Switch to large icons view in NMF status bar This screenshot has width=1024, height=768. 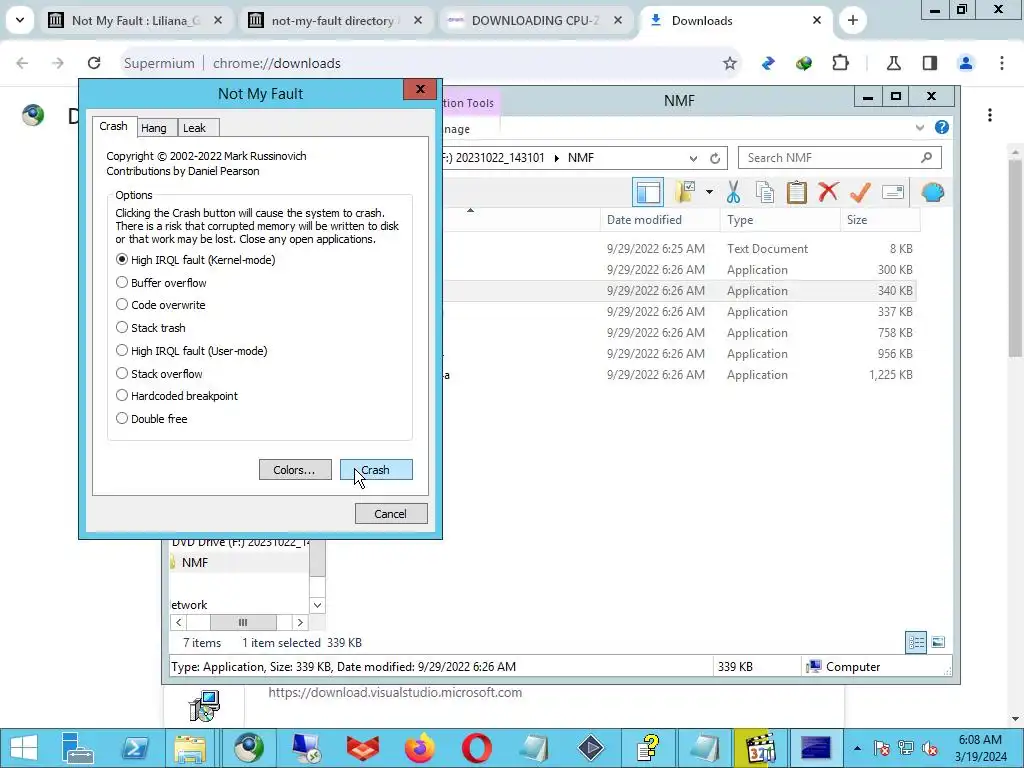point(938,642)
